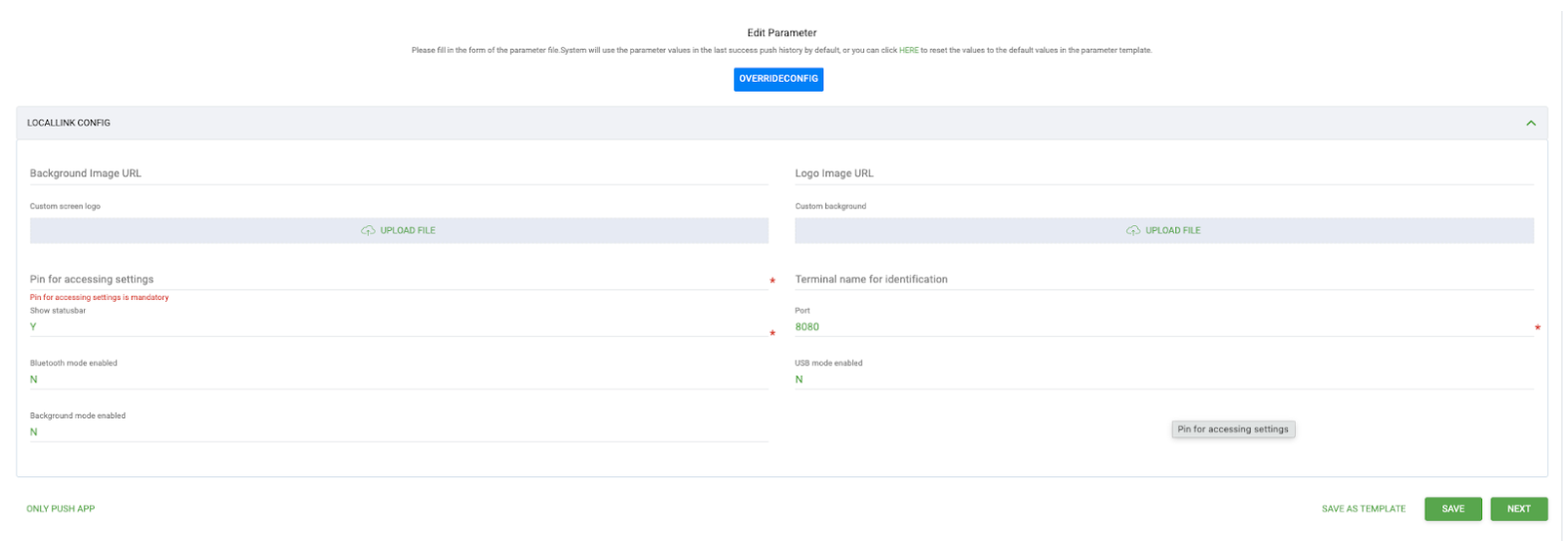1568x544 pixels.
Task: Edit the Port field showing 8080
Action: point(1163,327)
